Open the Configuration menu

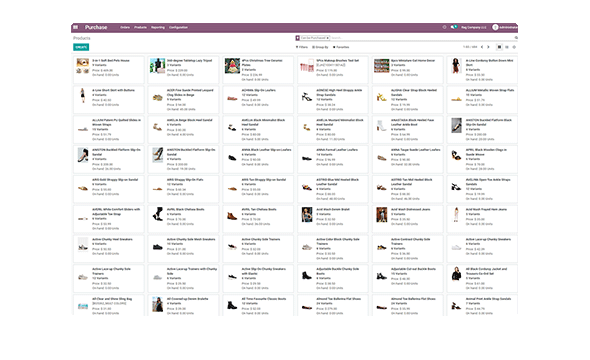(x=178, y=27)
